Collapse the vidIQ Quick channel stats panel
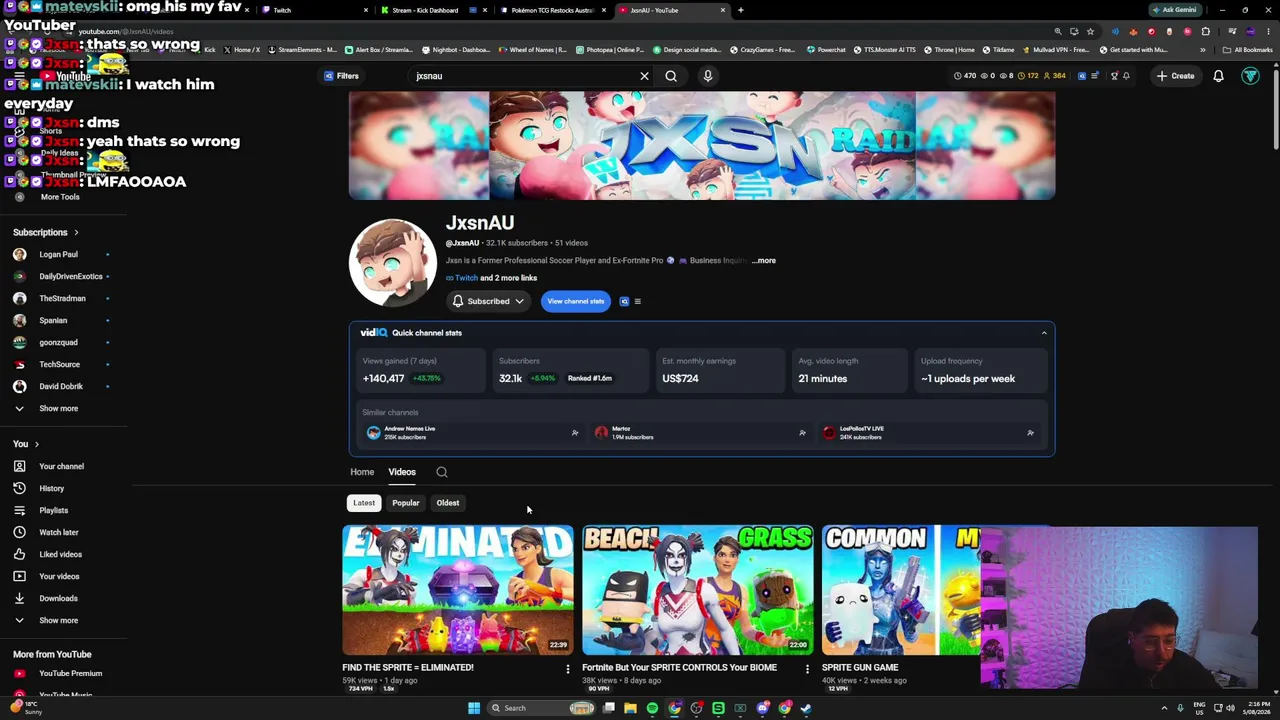 (1044, 333)
